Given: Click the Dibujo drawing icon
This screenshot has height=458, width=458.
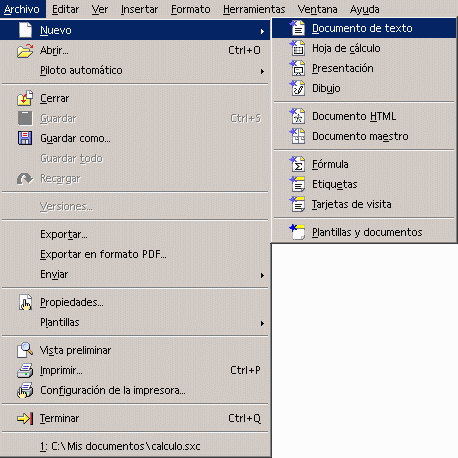Looking at the screenshot, I should 297,88.
